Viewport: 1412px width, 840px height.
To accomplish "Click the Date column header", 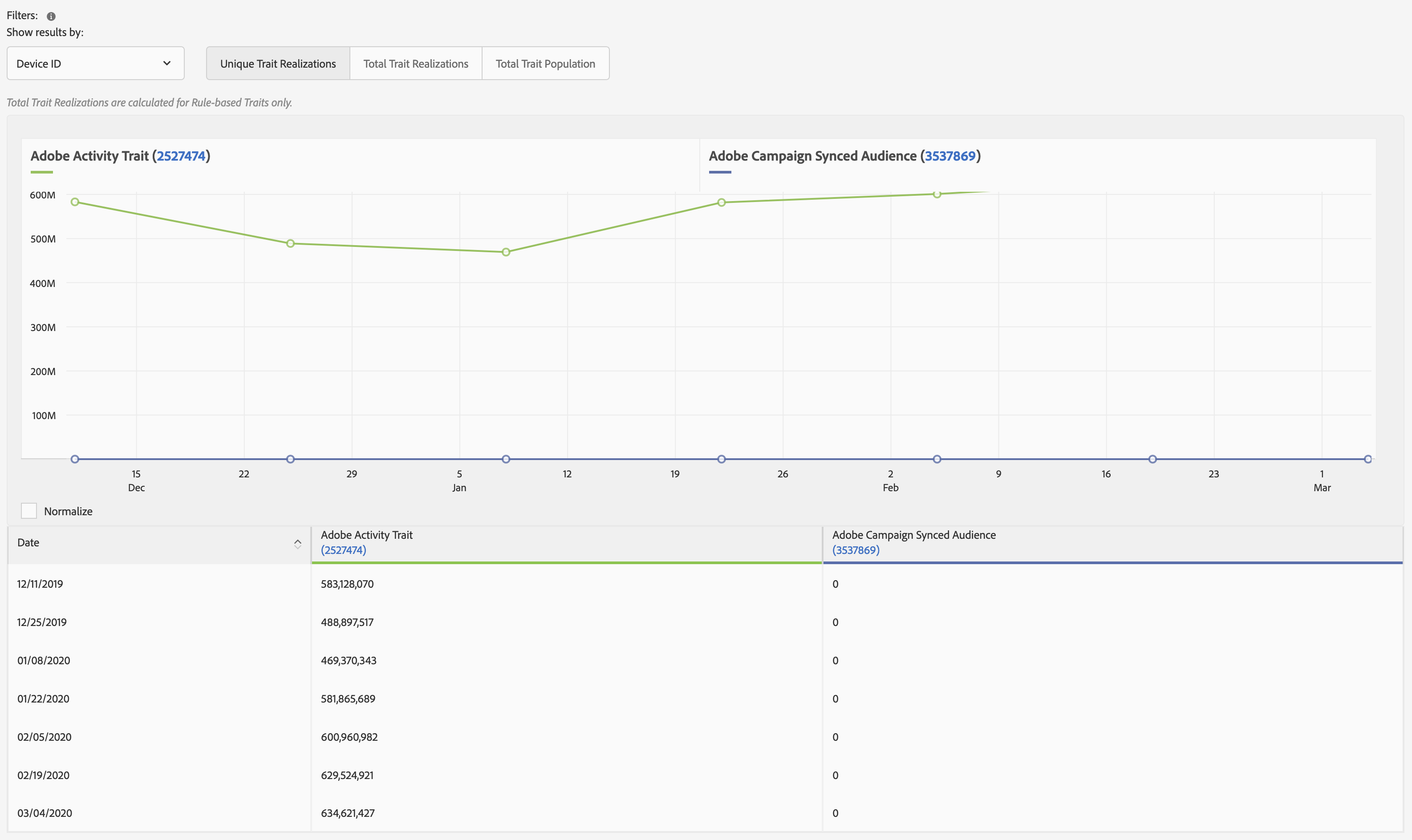I will 28,542.
